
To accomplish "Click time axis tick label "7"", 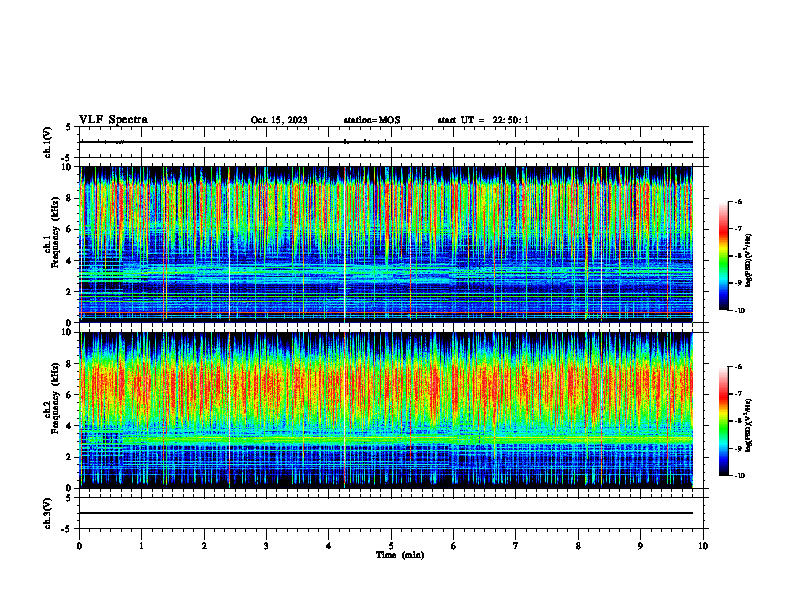I will click(516, 546).
